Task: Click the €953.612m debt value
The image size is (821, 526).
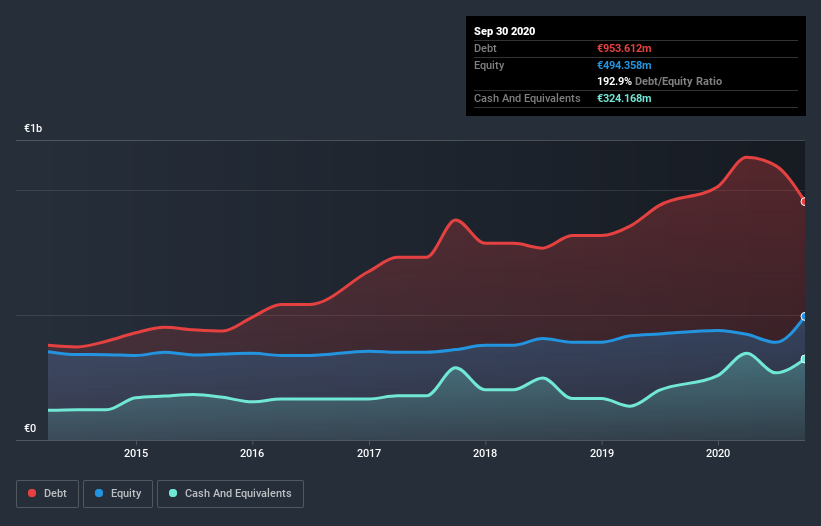Action: pos(624,48)
